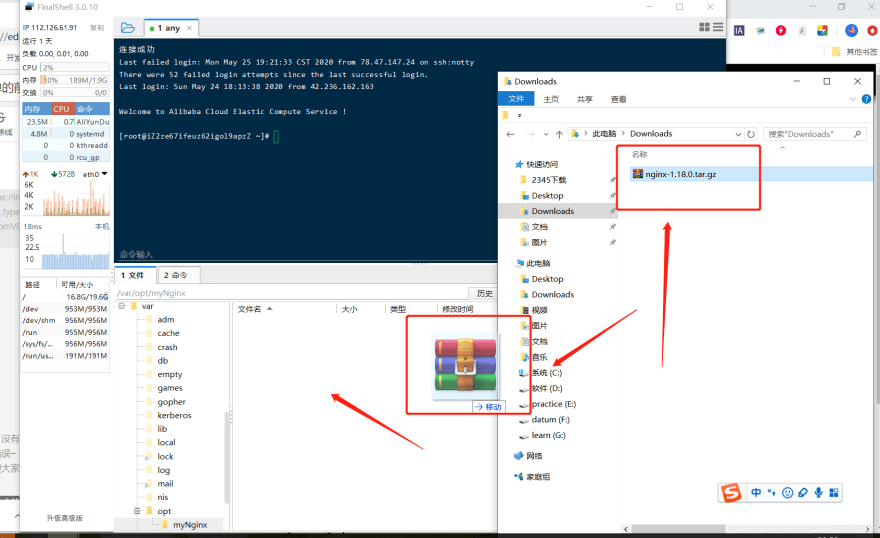Select the cache folder in tree
Viewport: 880px width, 538px height.
[168, 333]
